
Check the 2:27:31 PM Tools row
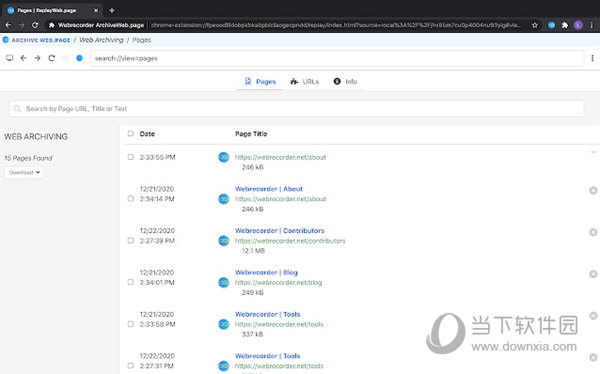130,366
